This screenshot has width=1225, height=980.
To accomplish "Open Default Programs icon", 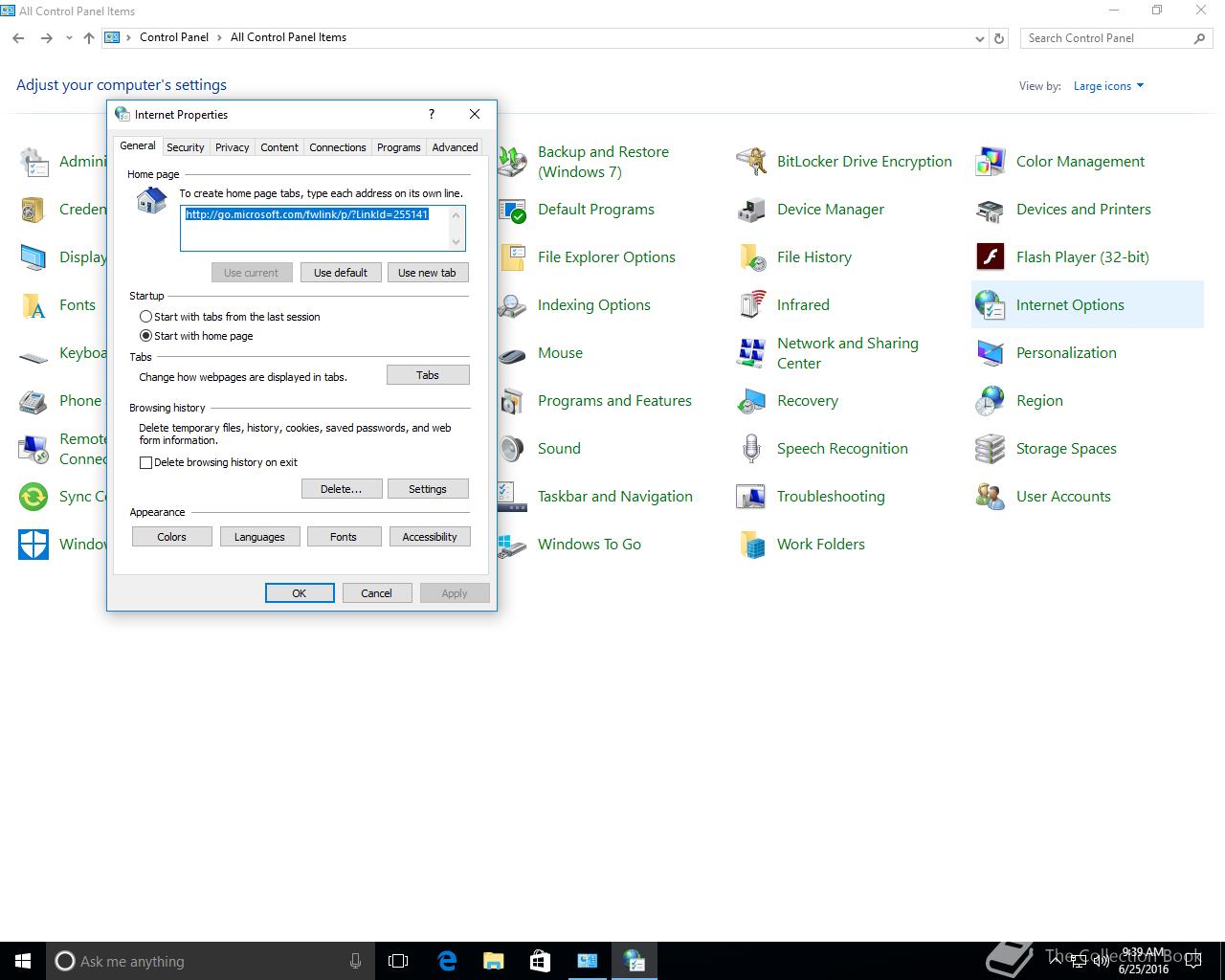I will pyautogui.click(x=512, y=210).
